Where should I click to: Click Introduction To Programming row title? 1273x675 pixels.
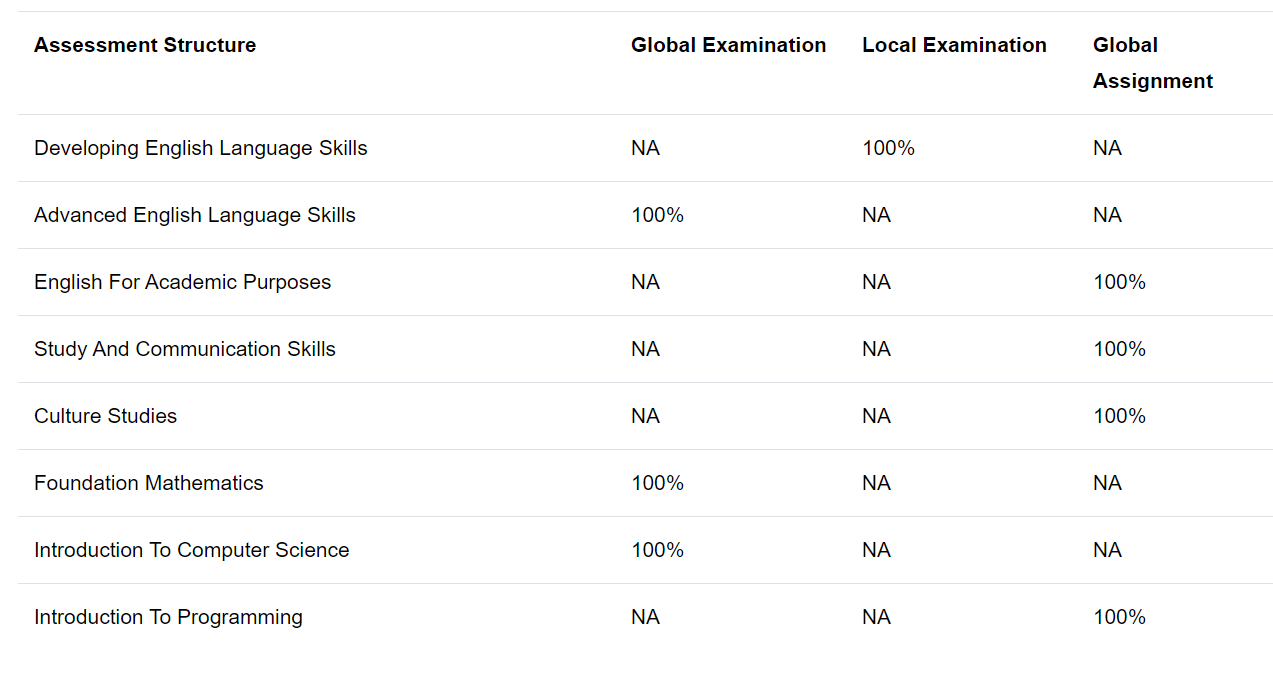168,617
